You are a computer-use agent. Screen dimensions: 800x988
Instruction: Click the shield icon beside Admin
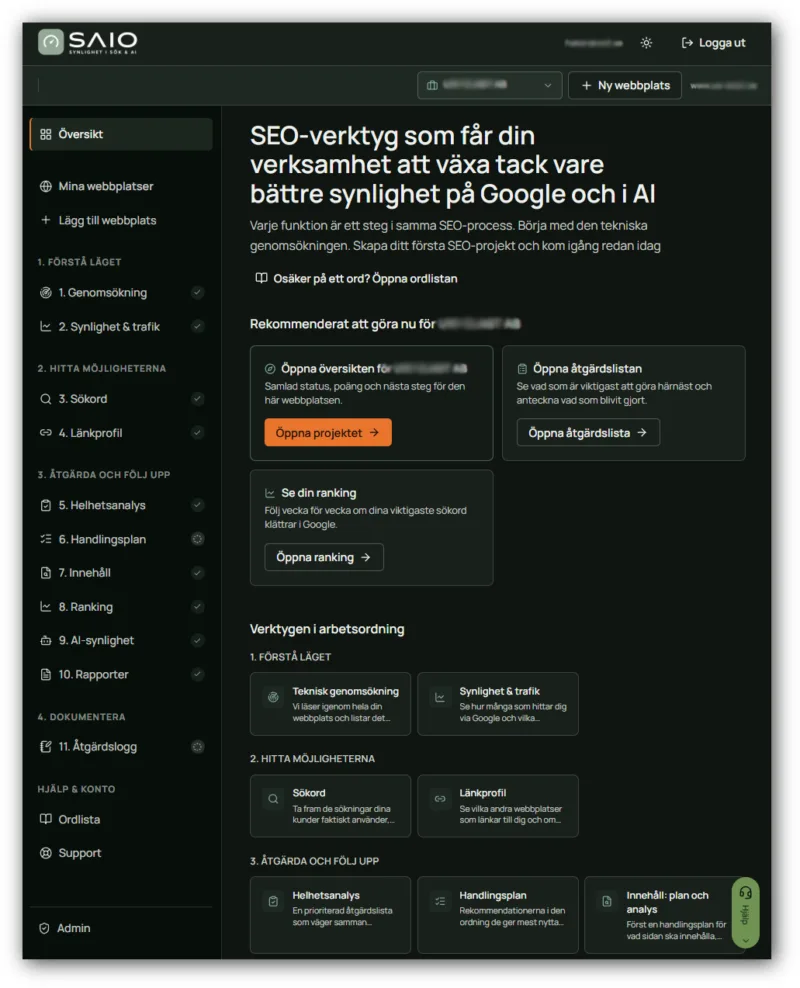(x=44, y=928)
